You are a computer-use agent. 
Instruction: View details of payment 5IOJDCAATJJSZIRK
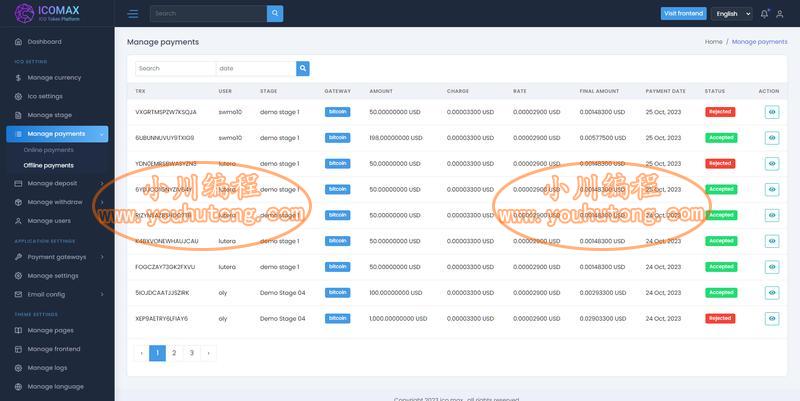coord(772,293)
